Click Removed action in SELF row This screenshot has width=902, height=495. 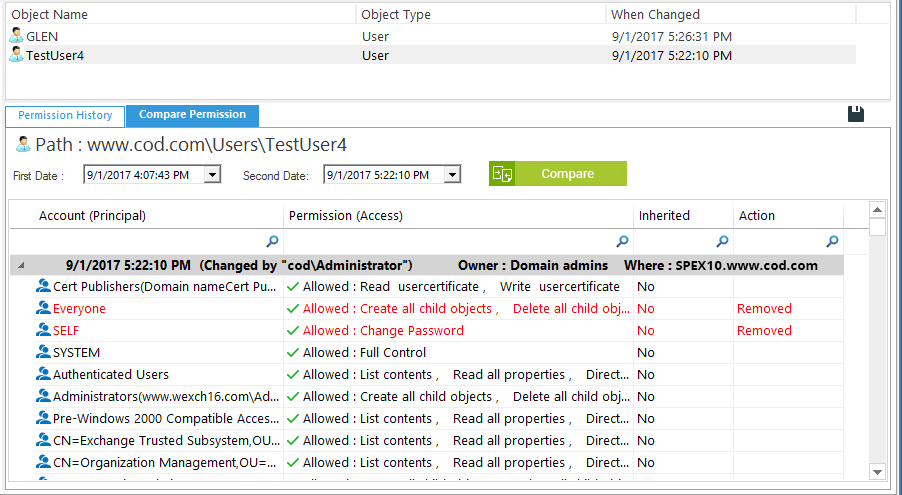pos(764,330)
